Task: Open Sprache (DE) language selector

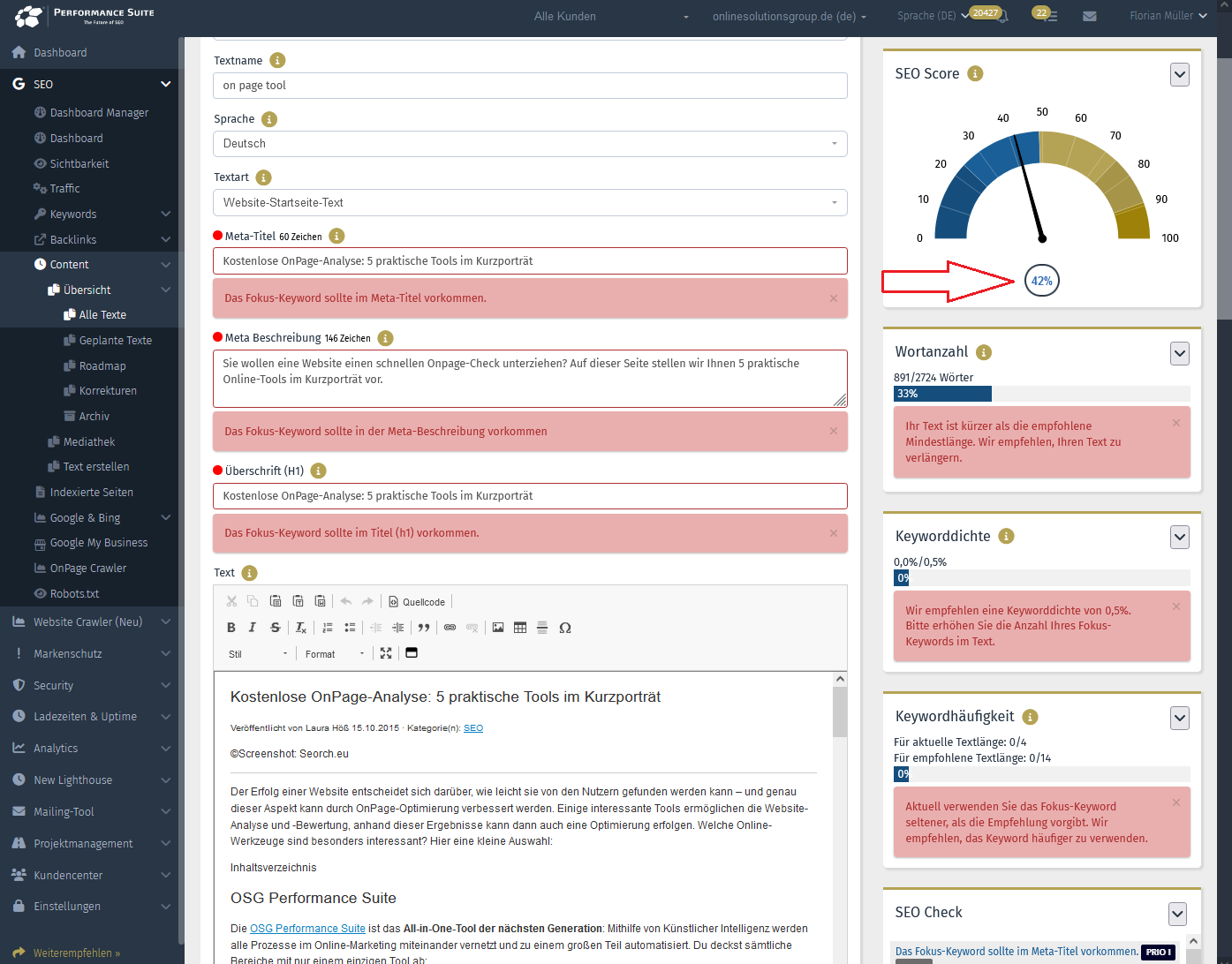Action: [x=933, y=16]
